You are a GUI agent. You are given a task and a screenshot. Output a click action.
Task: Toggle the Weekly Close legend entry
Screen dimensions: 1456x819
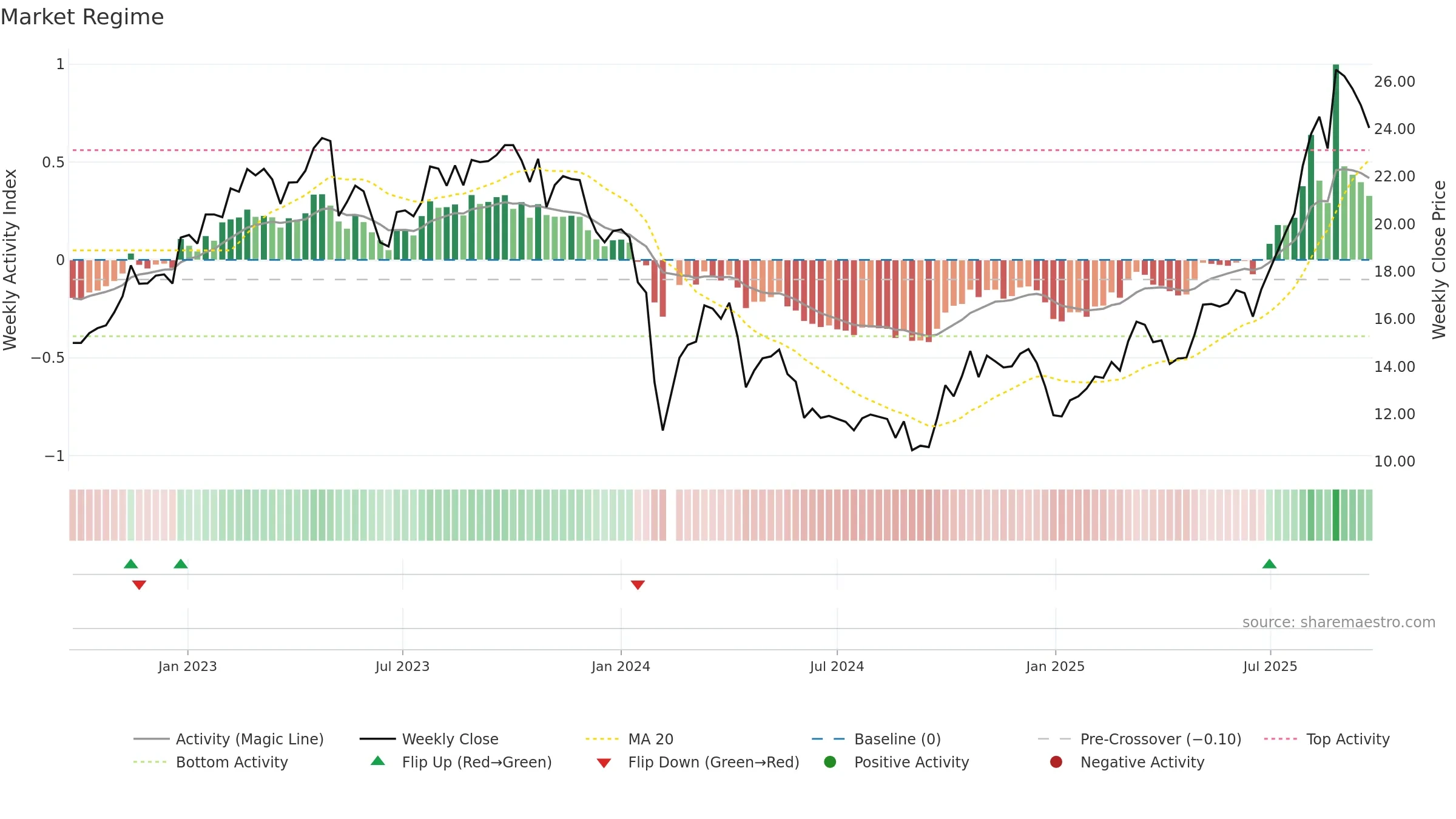pos(430,739)
